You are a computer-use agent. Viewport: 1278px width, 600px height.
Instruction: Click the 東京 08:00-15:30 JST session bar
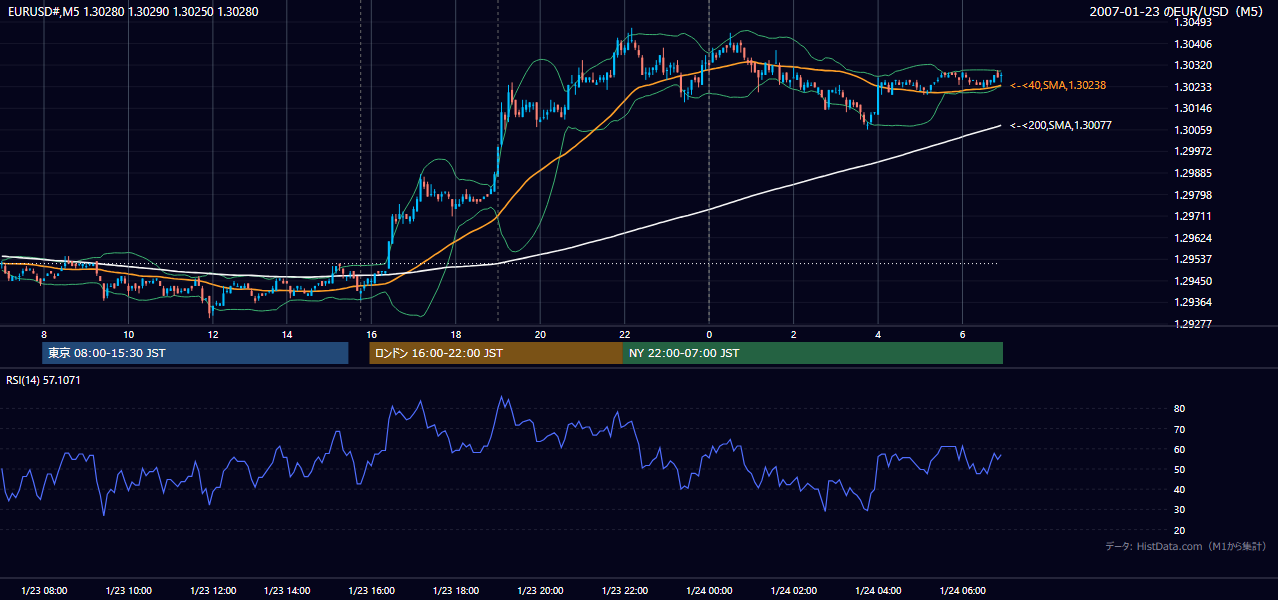tap(195, 353)
